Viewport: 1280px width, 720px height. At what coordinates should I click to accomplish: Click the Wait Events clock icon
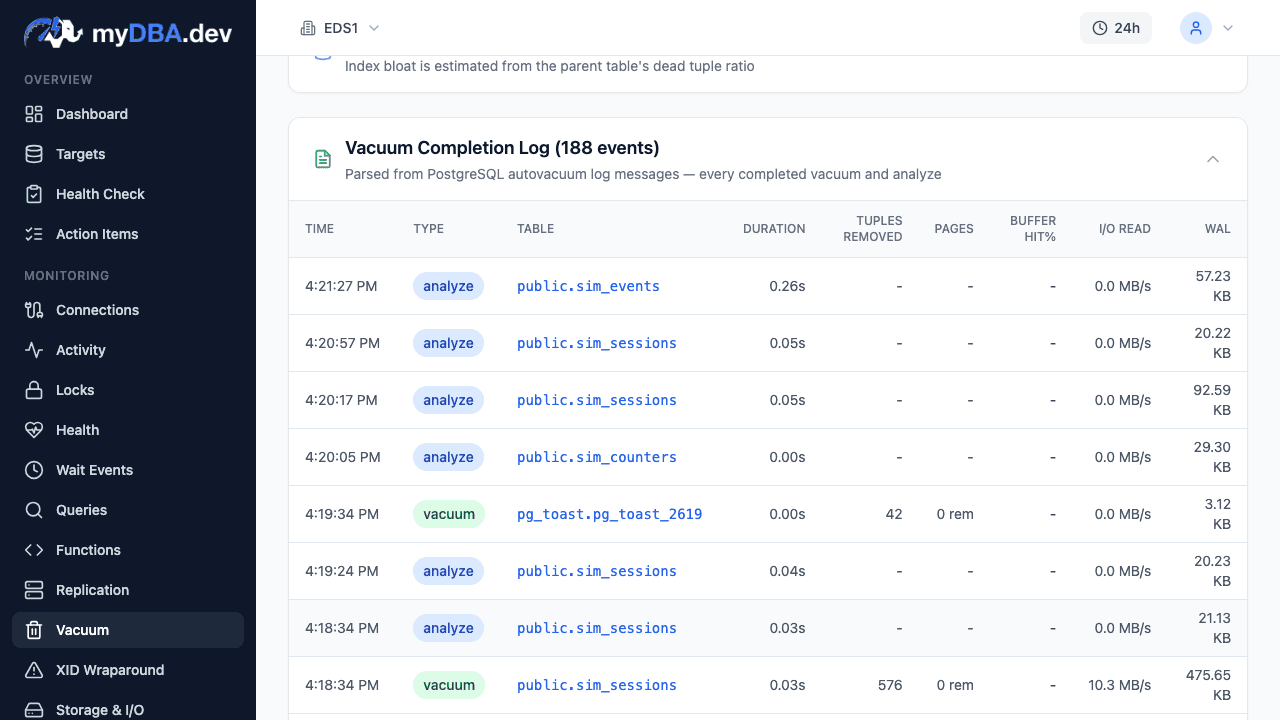[34, 470]
